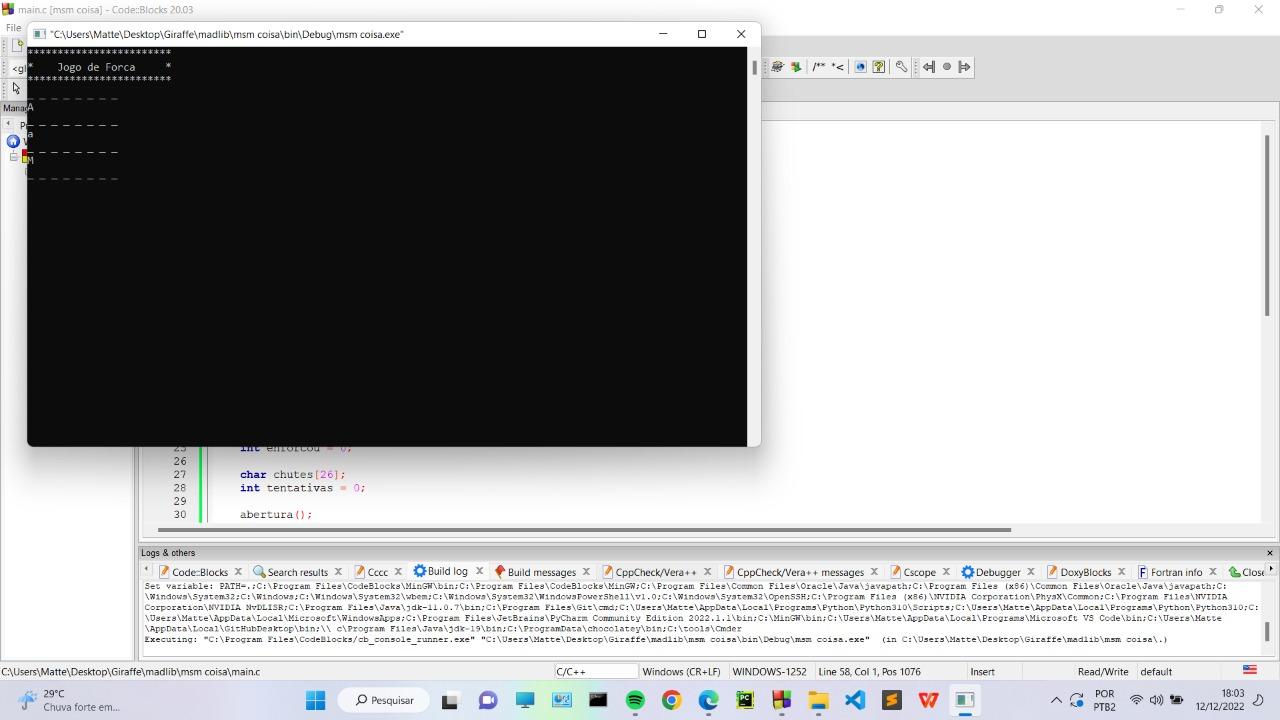
Task: Open the C/C++ language selector in status bar
Action: tap(596, 671)
